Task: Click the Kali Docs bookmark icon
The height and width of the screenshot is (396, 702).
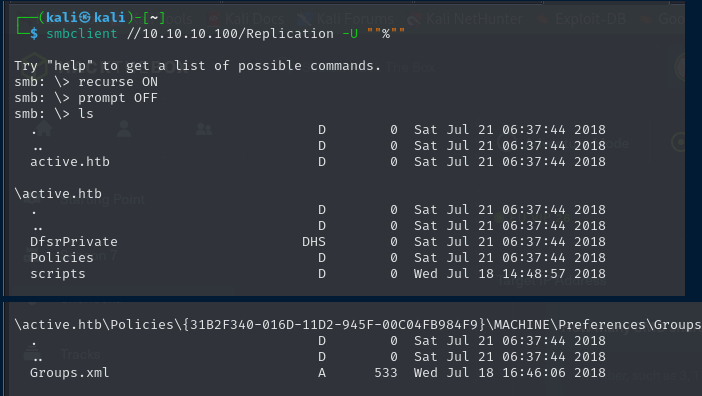Action: pos(214,19)
